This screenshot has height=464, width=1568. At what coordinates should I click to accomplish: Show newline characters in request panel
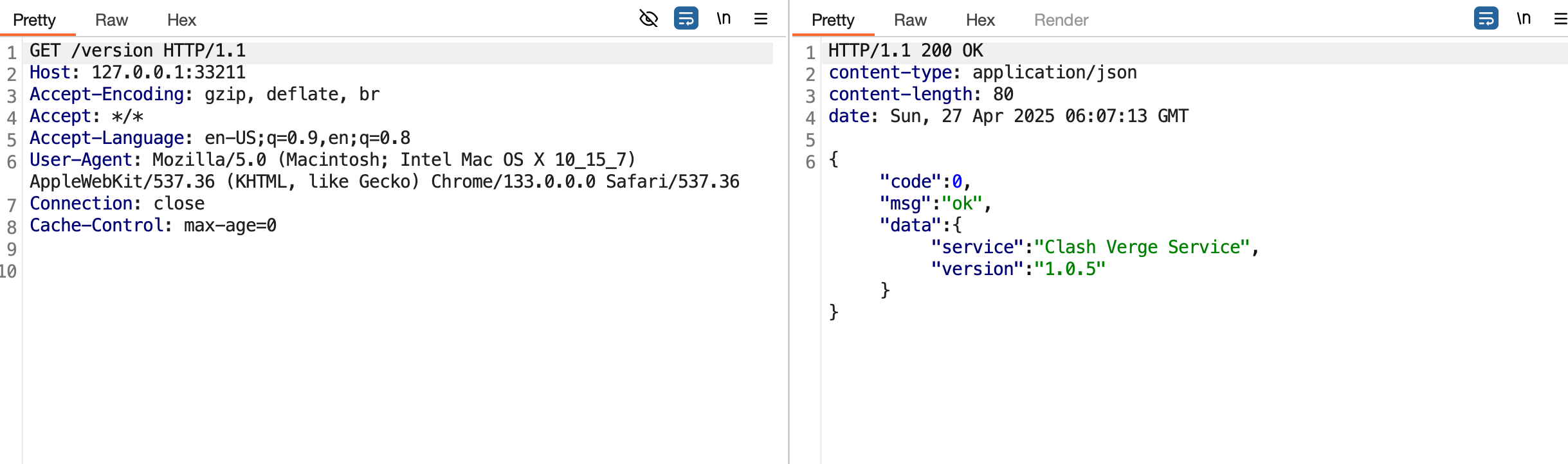724,19
